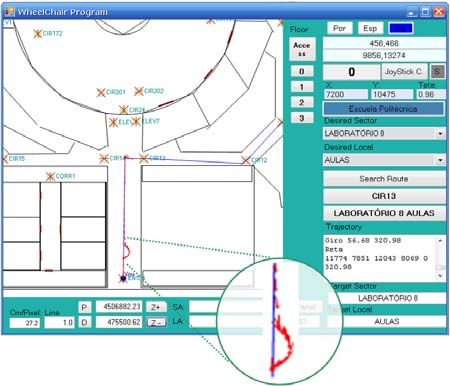Select floor 0 button
This screenshot has height=386, width=450.
(x=302, y=71)
